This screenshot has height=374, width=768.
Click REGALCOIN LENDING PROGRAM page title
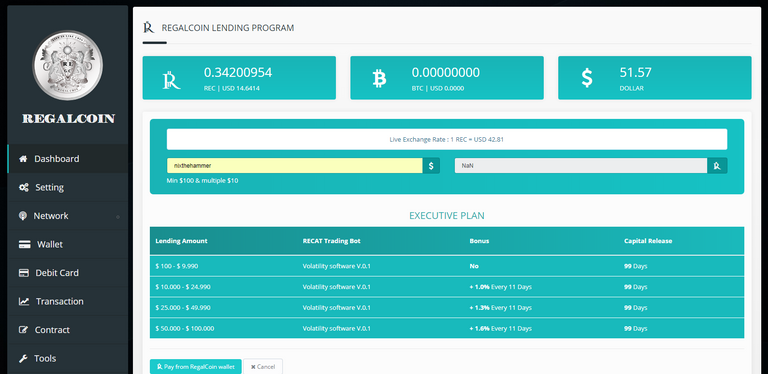tap(228, 28)
